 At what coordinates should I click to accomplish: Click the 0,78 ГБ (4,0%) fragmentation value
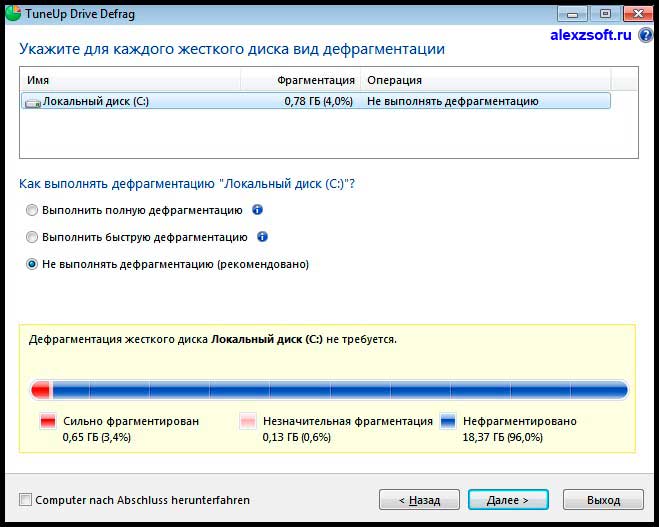pyautogui.click(x=318, y=101)
